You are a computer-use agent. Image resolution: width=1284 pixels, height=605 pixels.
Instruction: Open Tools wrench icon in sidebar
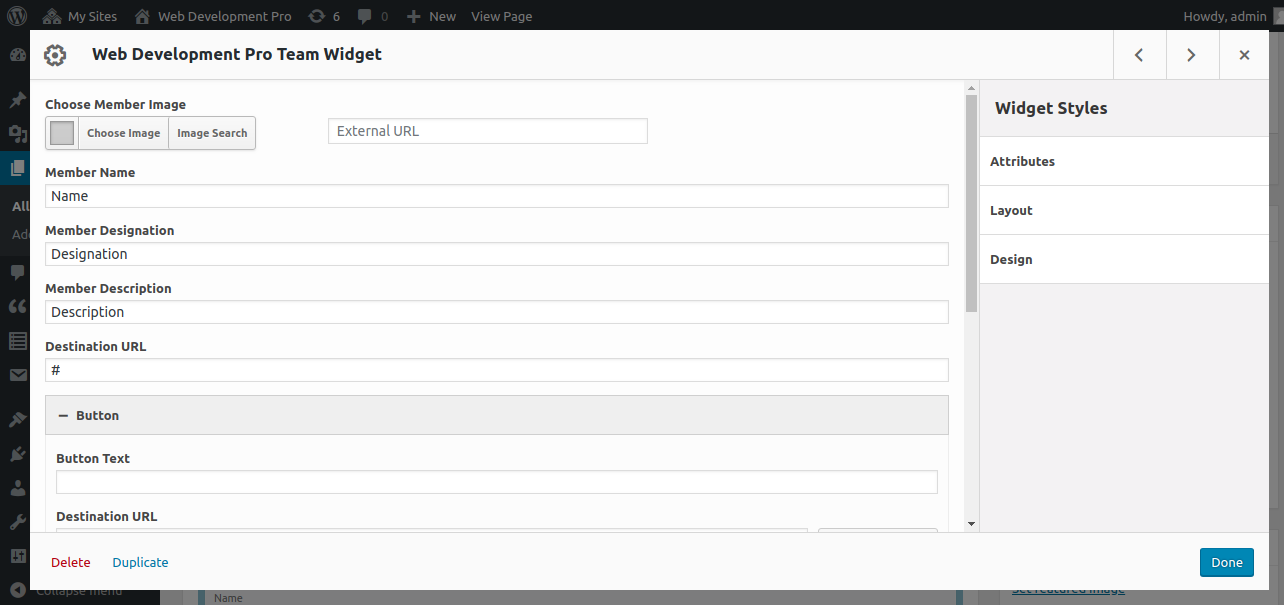point(17,522)
